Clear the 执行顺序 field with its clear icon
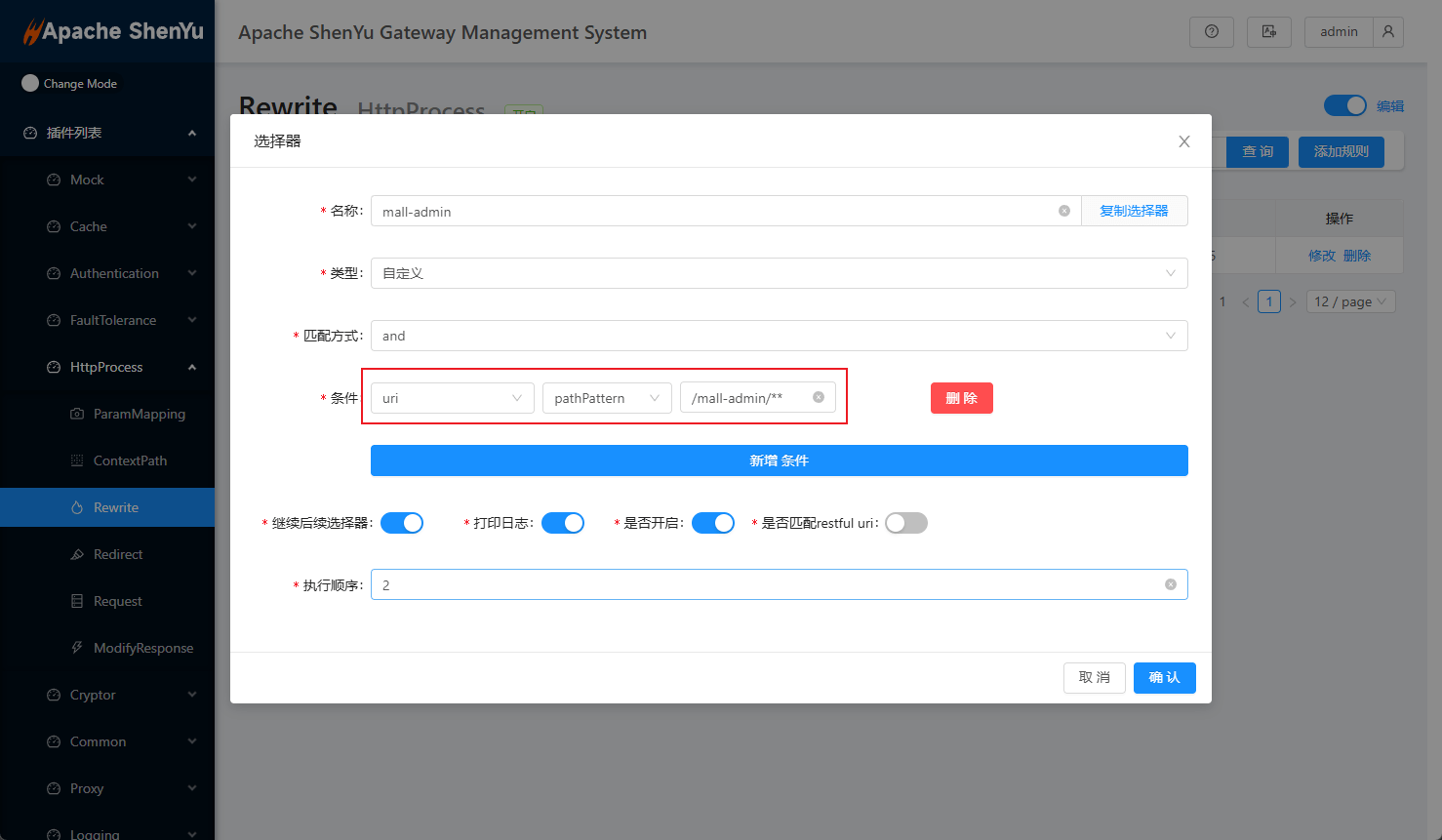 coord(1170,584)
